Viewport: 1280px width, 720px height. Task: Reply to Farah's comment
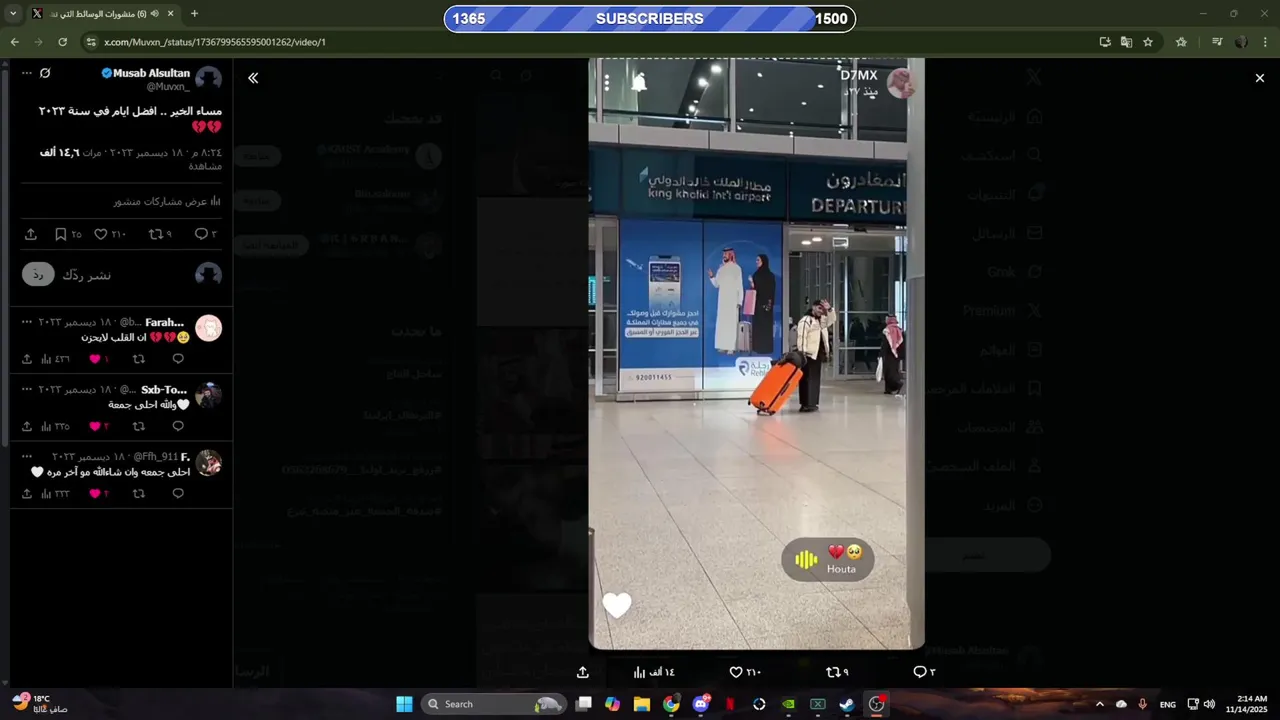coord(178,359)
